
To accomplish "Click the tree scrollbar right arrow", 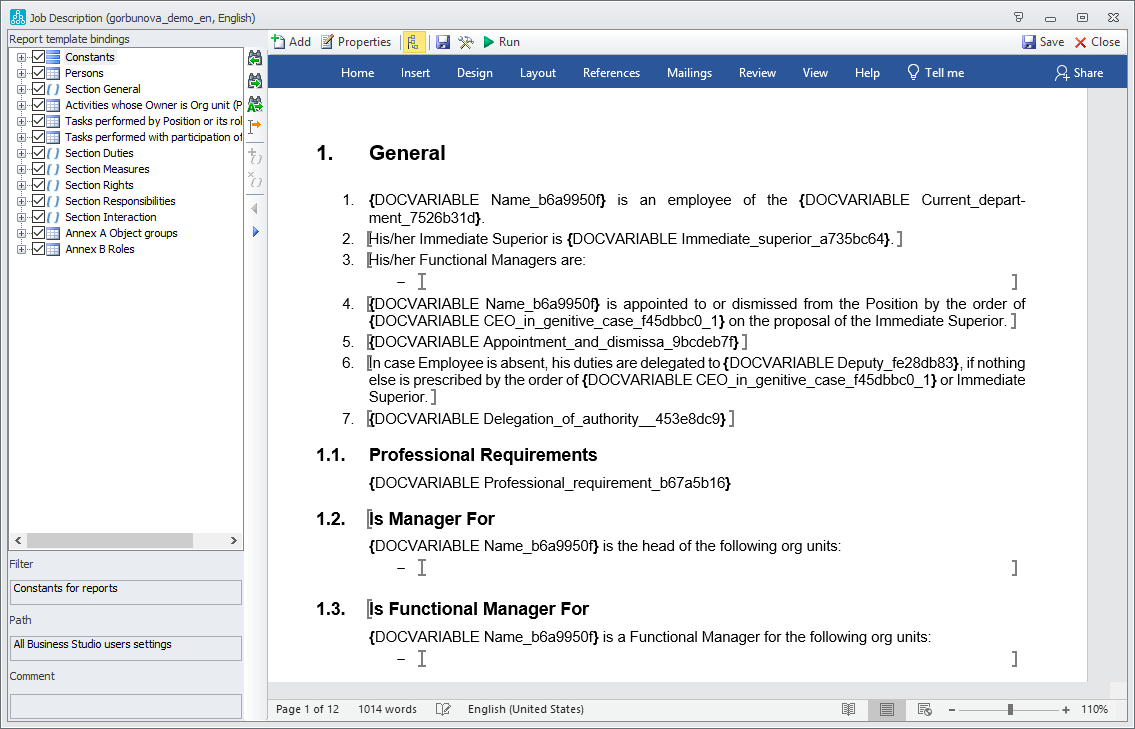I will (234, 540).
